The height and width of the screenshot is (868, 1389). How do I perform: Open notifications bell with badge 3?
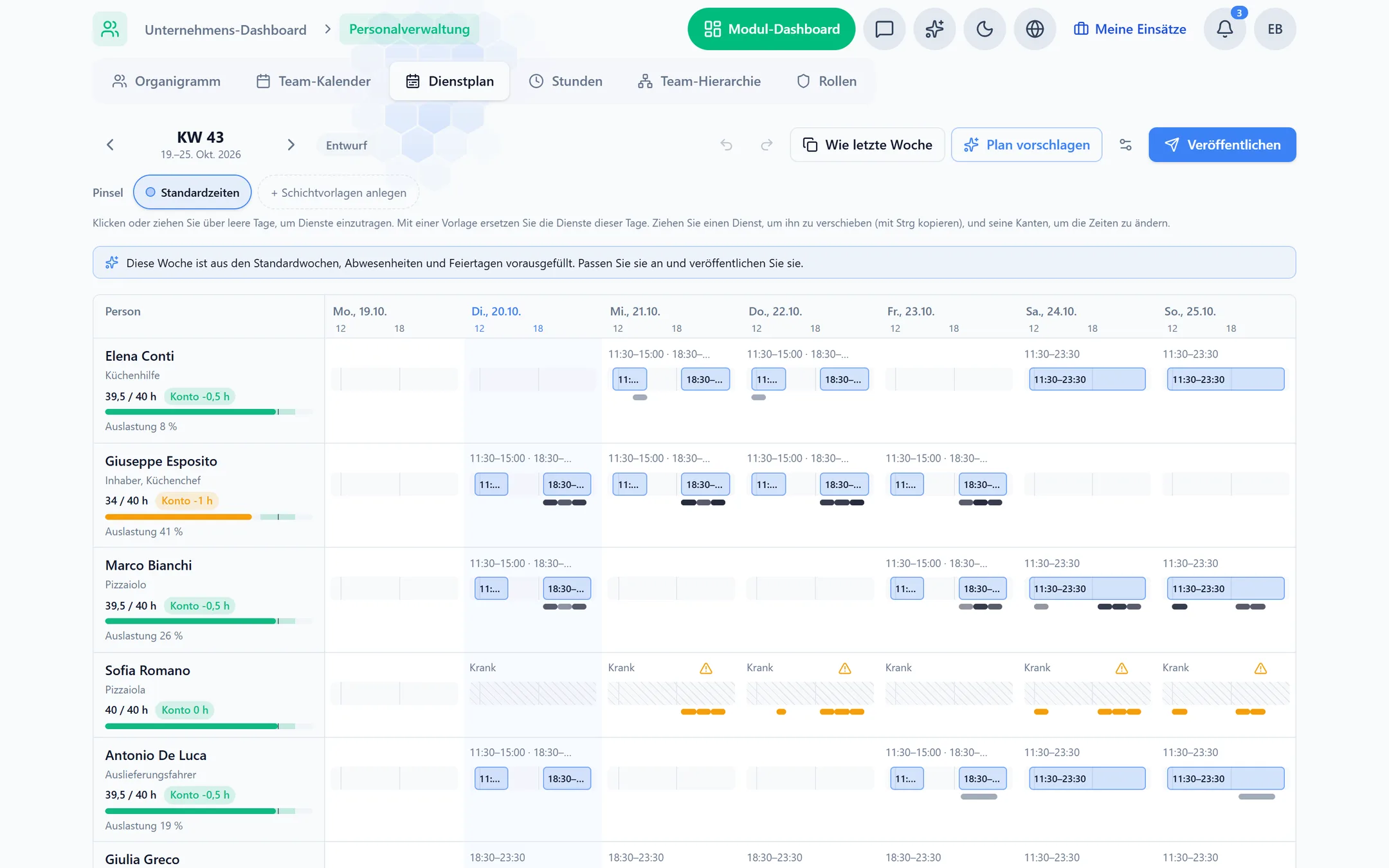(x=1224, y=29)
